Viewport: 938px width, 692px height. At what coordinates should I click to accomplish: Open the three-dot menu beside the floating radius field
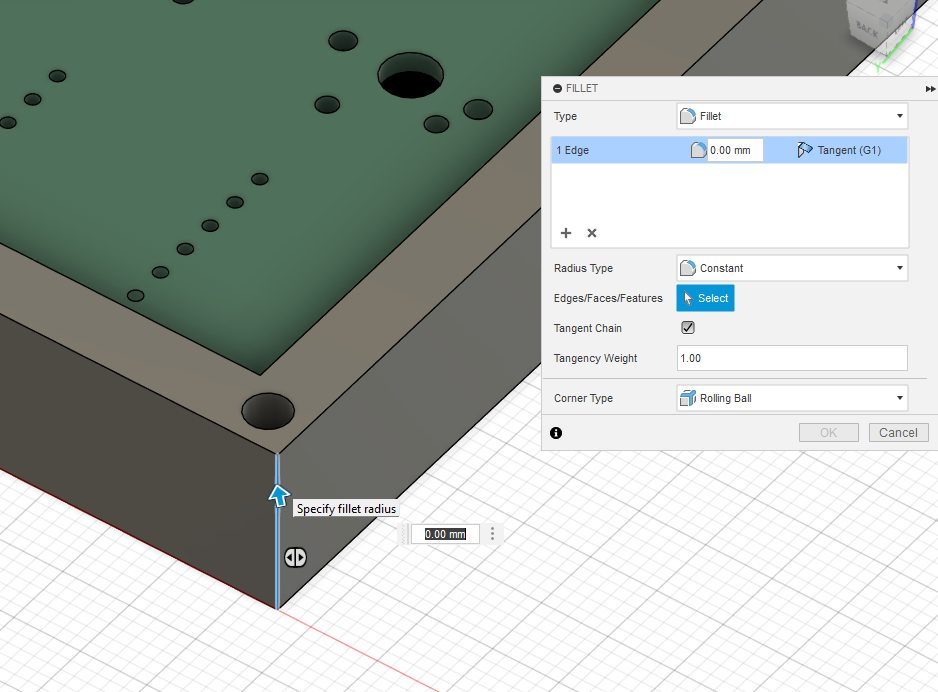491,534
